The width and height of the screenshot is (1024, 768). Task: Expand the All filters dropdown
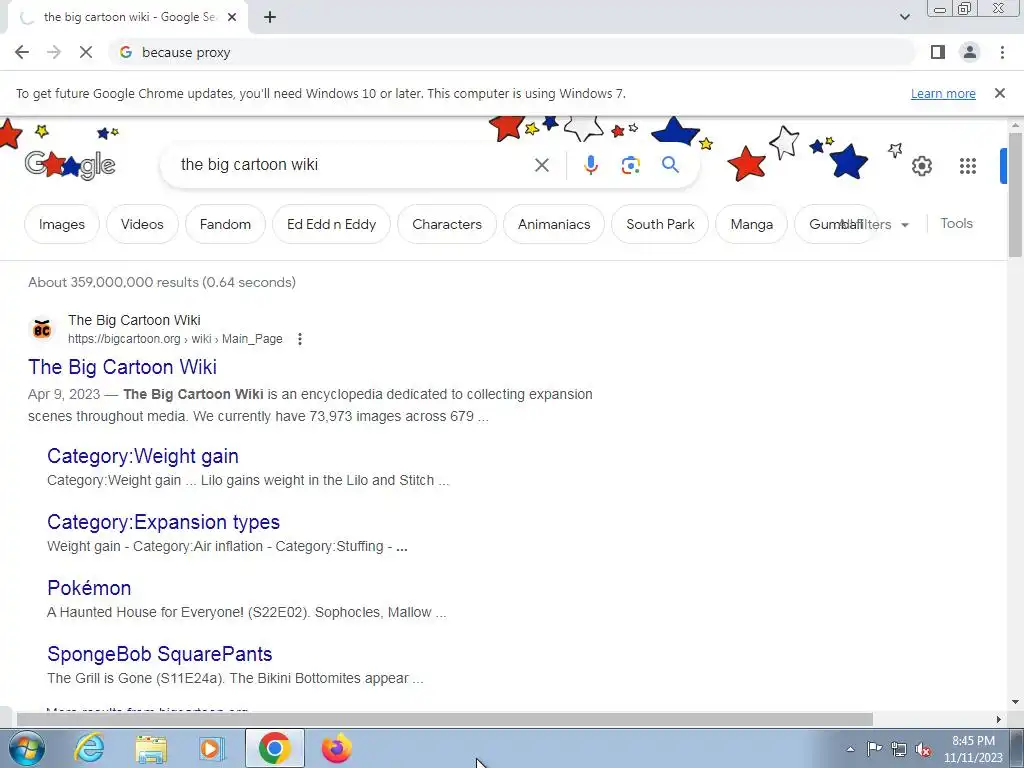point(875,224)
